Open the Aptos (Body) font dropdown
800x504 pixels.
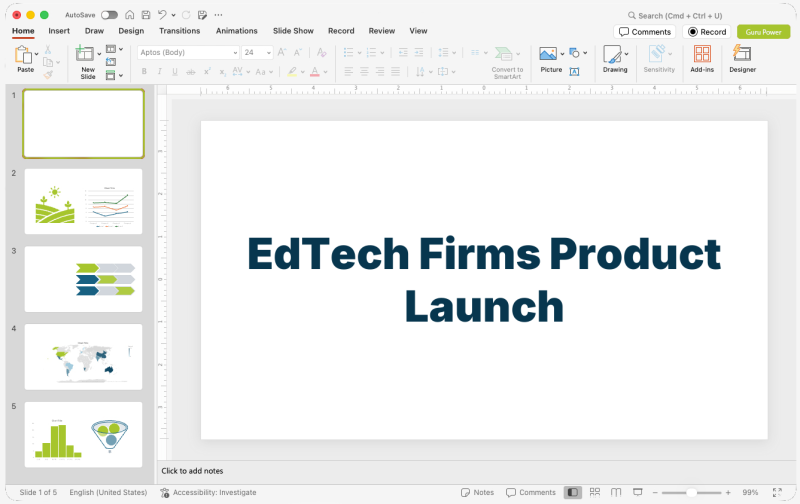[235, 53]
